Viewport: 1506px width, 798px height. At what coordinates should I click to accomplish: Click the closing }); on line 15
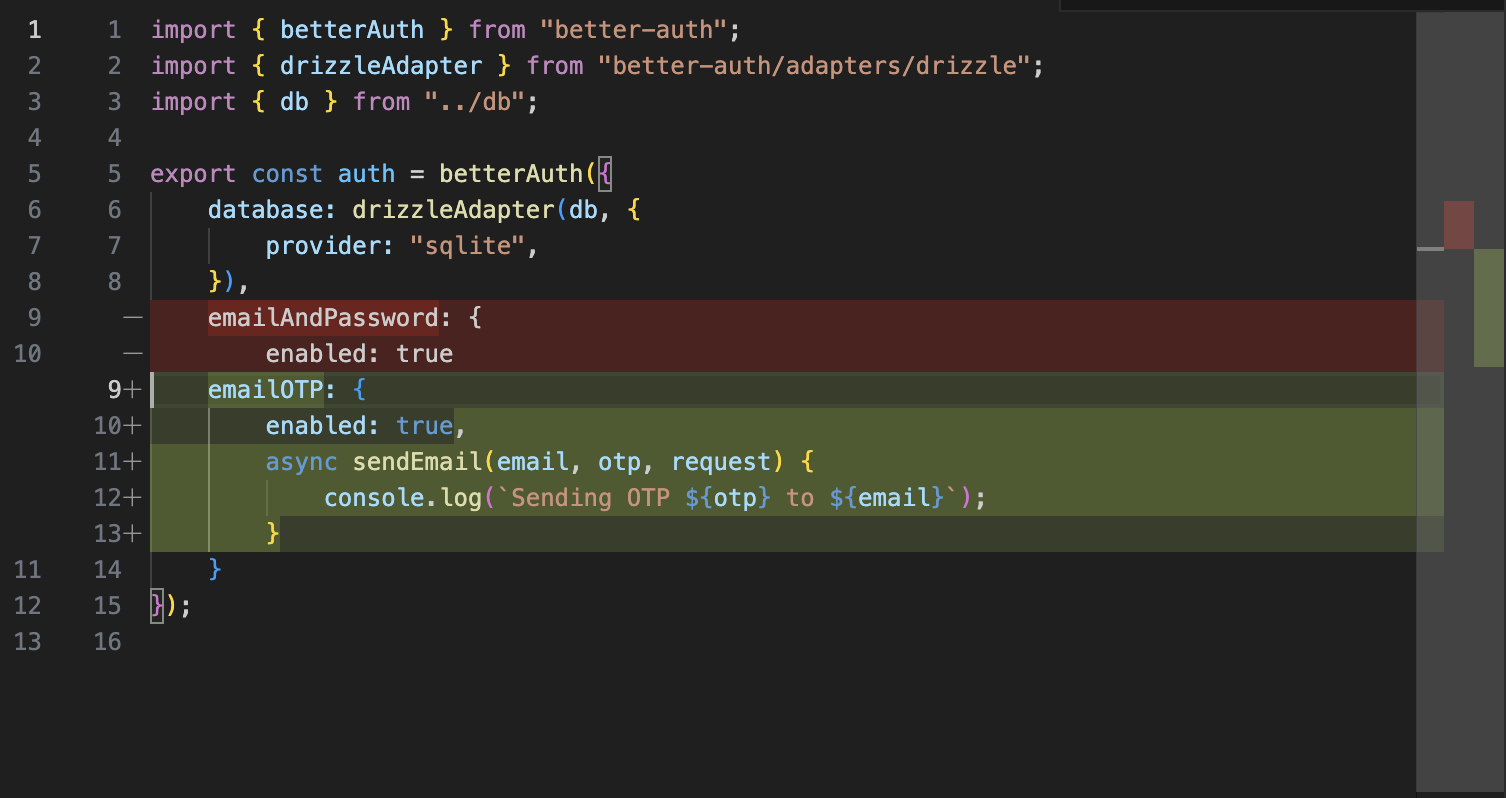pos(170,606)
